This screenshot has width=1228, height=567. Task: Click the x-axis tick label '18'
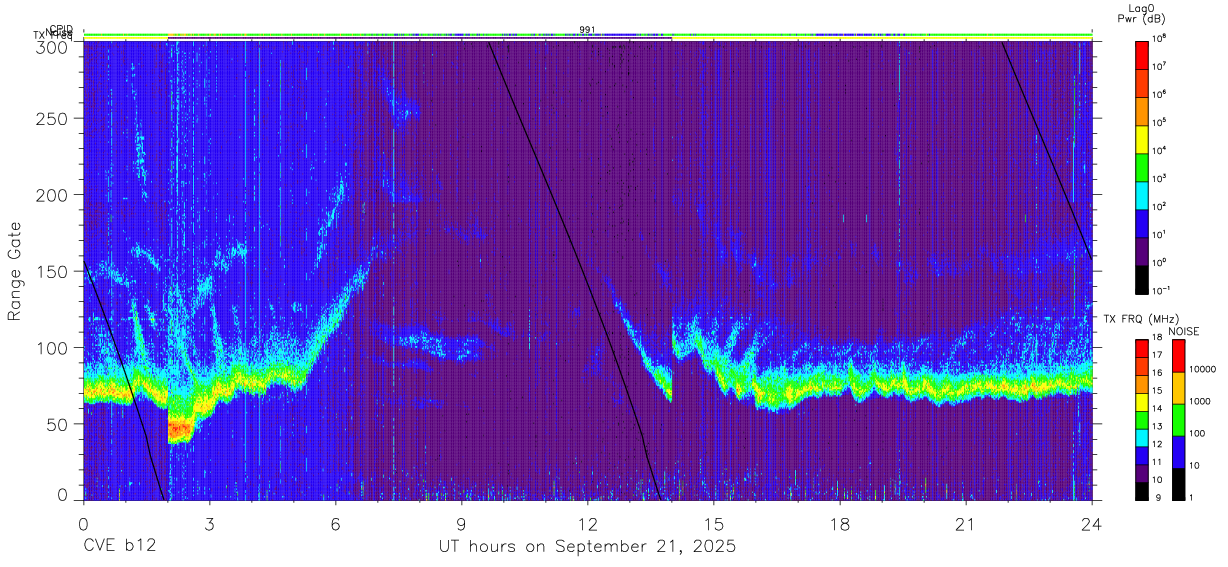(x=840, y=524)
